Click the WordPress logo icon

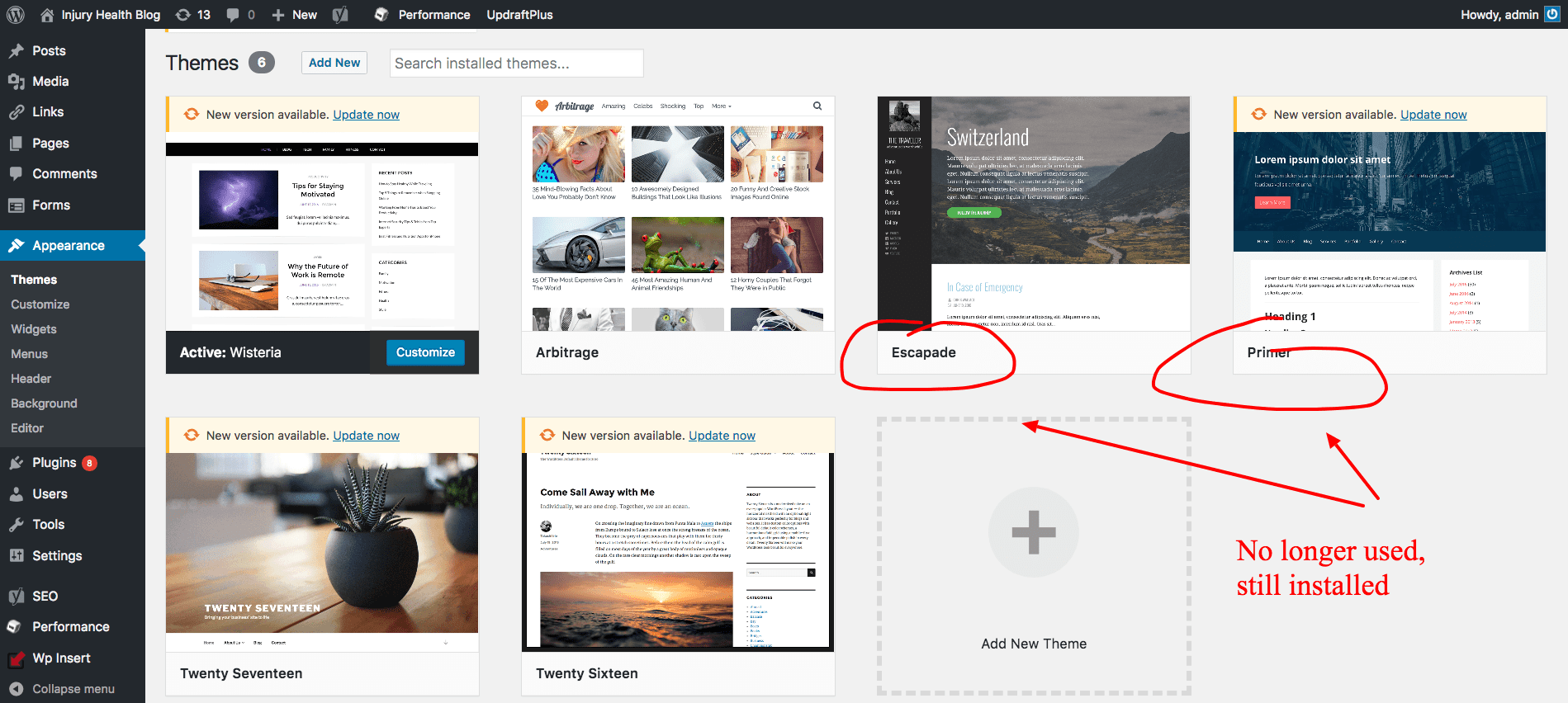pos(16,15)
